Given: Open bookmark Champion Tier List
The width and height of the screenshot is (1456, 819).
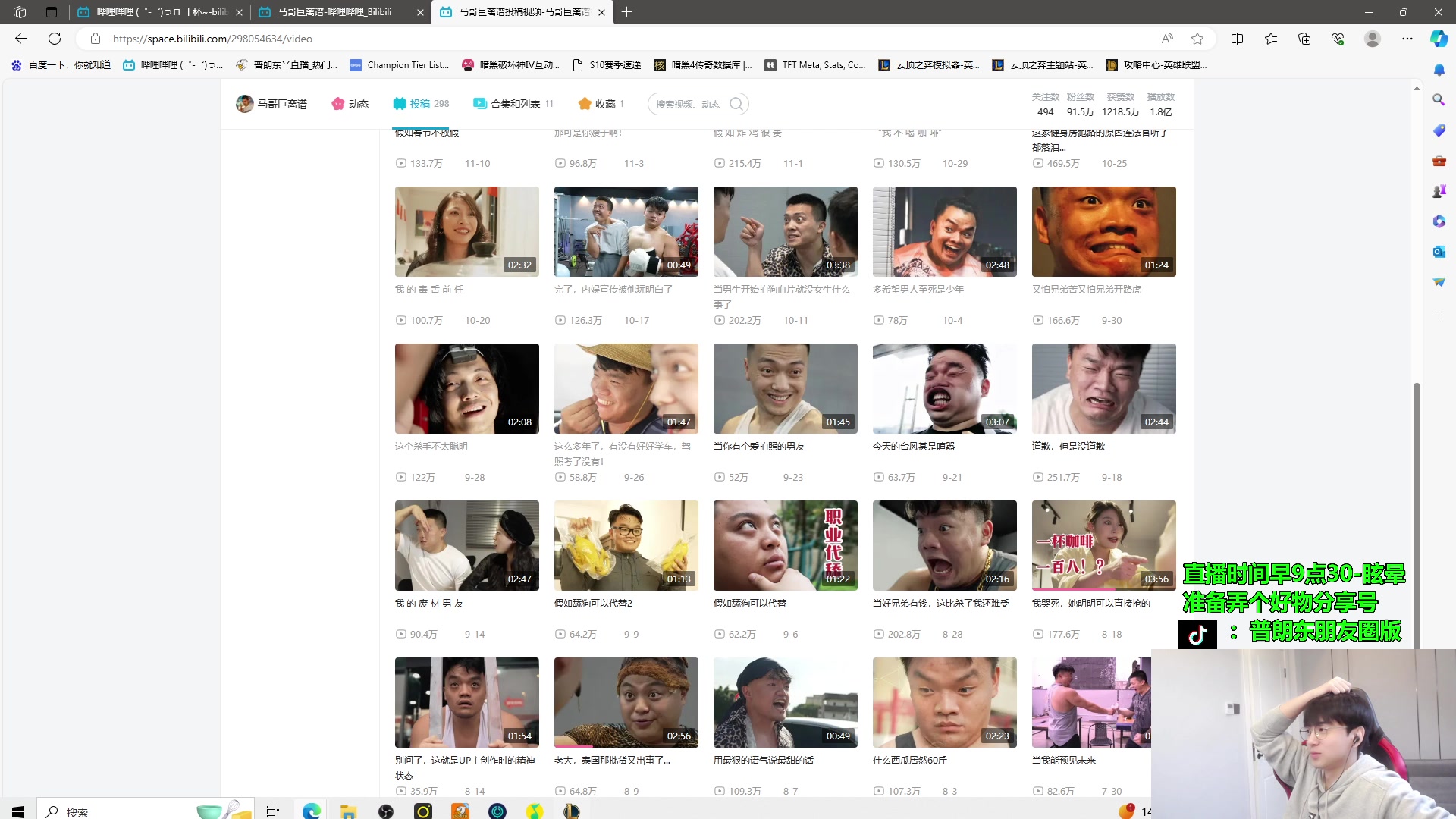Looking at the screenshot, I should pos(400,65).
